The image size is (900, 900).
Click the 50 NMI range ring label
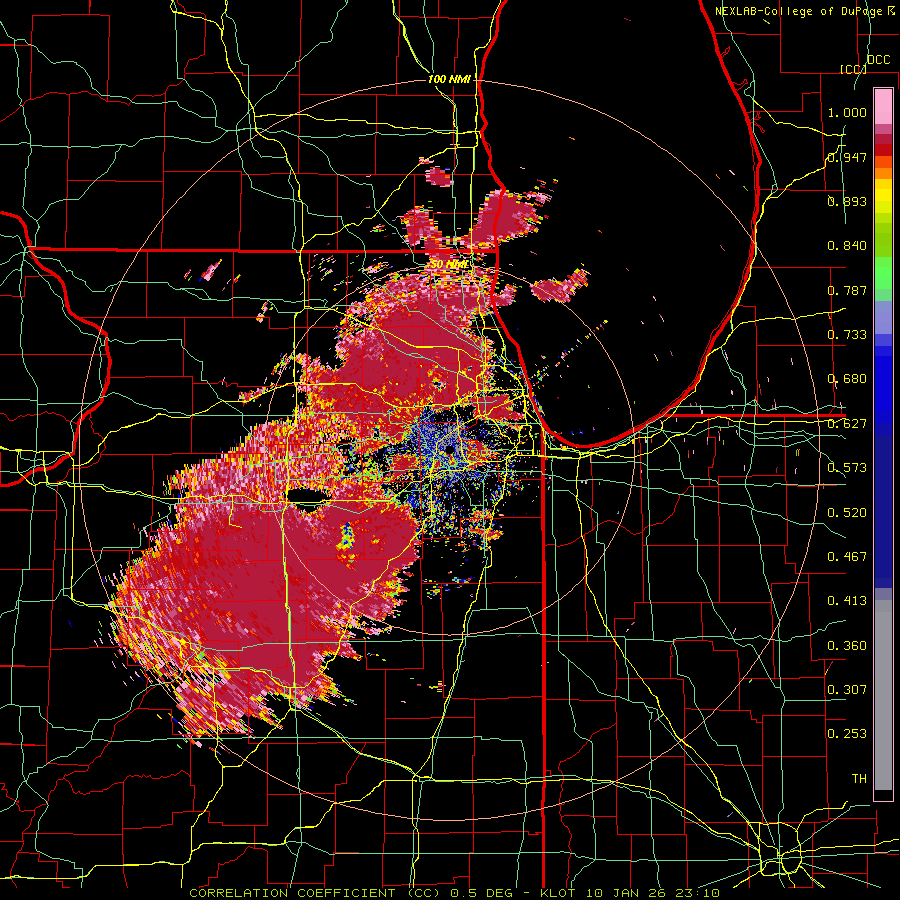point(449,264)
